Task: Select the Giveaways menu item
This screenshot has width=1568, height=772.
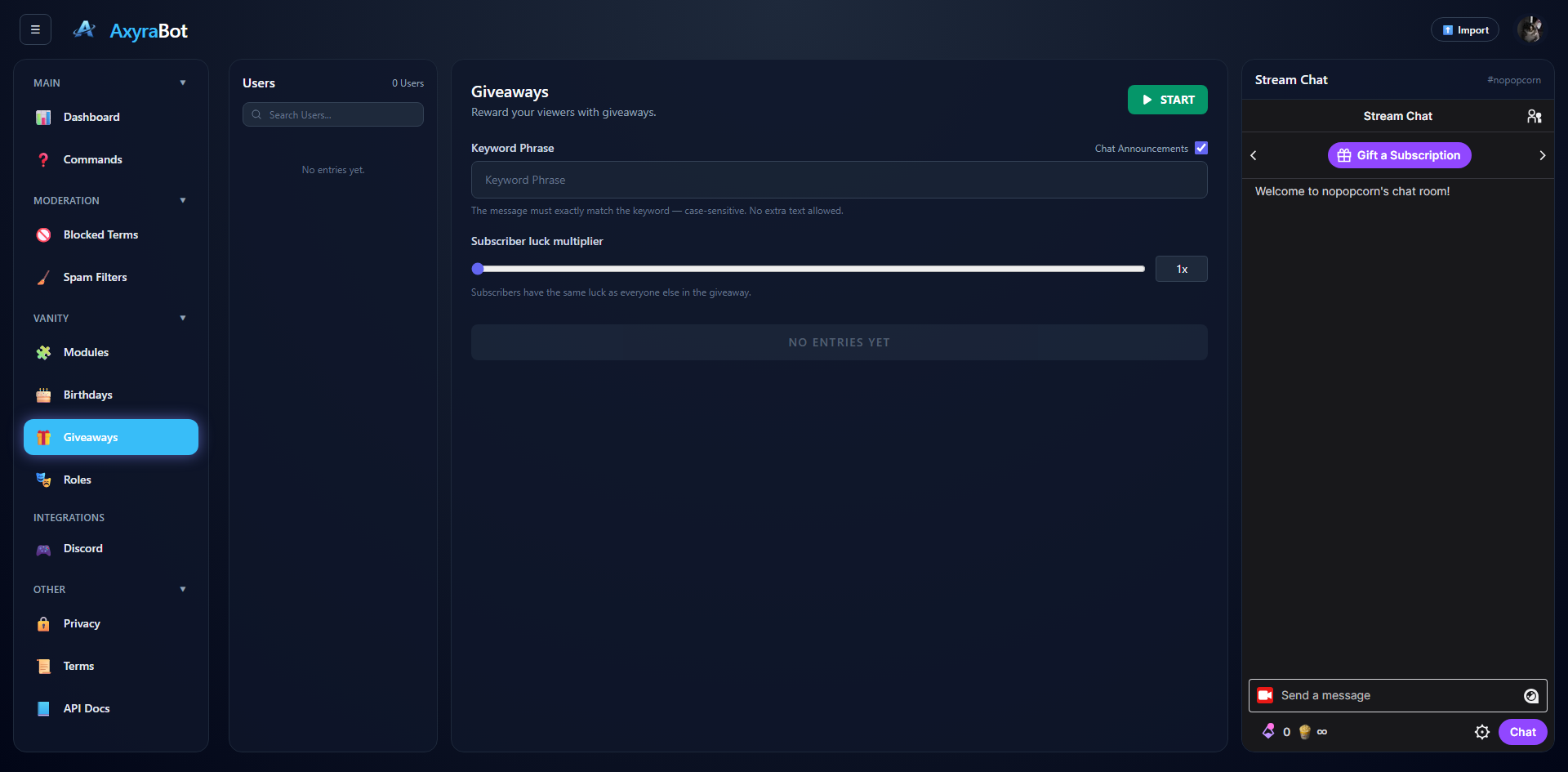Action: (111, 437)
